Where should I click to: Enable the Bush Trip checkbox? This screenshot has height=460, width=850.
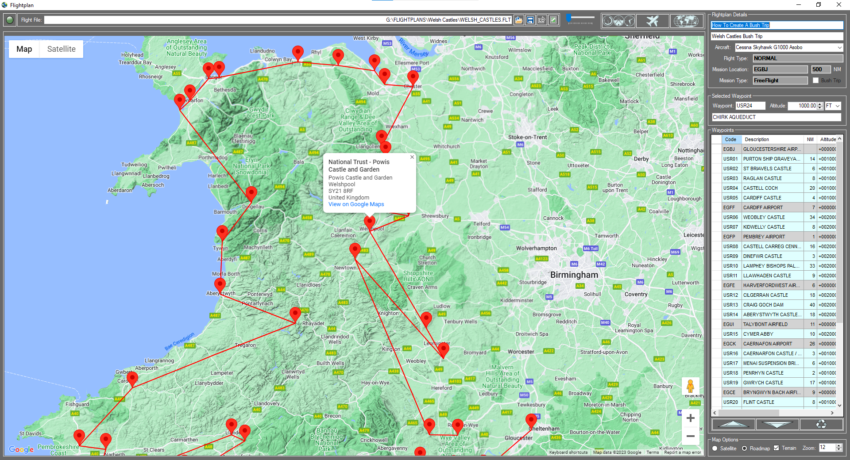click(x=814, y=80)
